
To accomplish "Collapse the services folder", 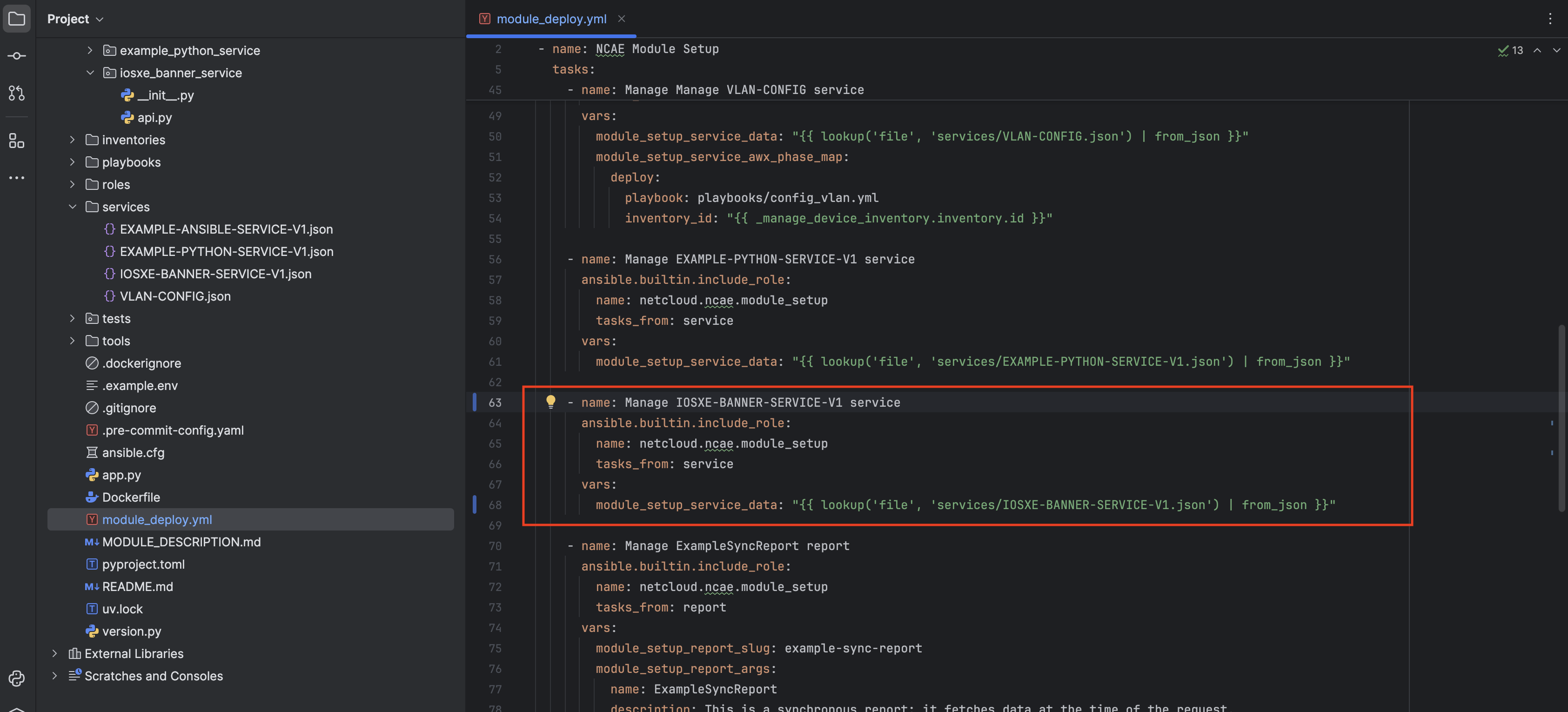I will pos(73,207).
